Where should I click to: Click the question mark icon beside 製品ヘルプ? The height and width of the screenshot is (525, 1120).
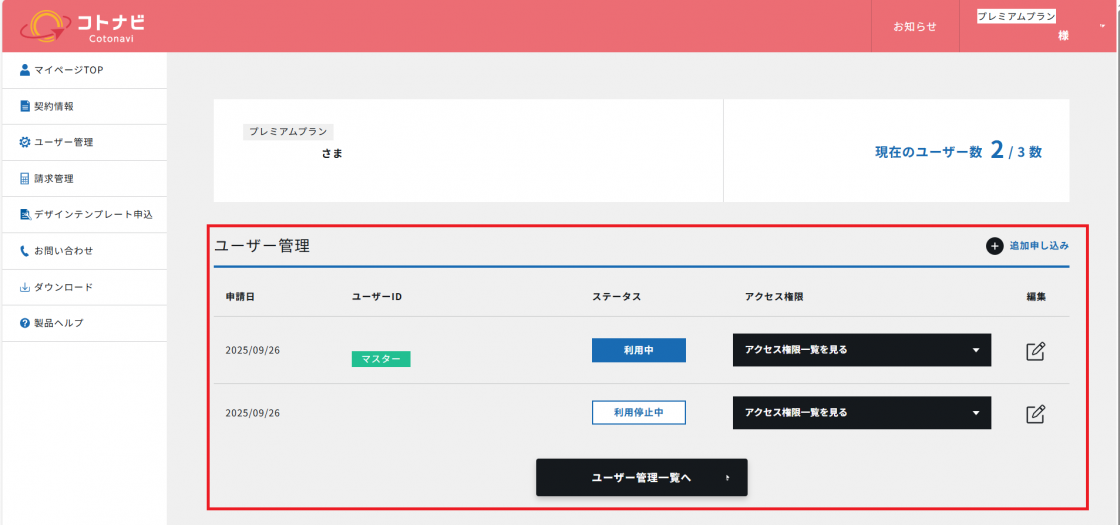25,323
